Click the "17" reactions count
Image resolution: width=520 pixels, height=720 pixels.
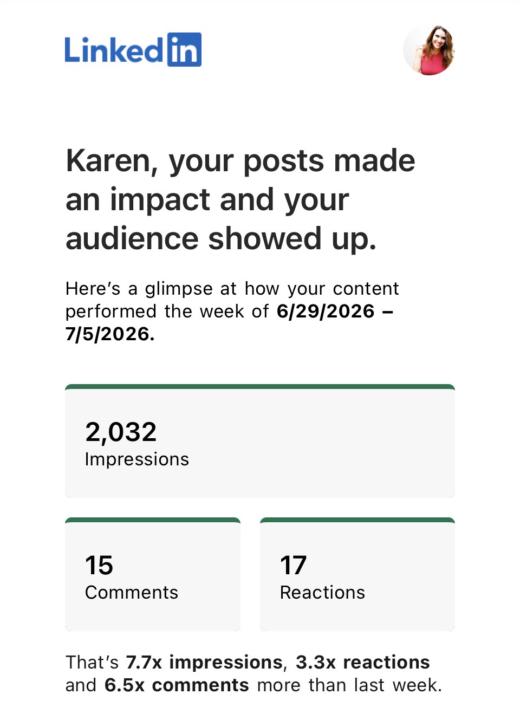pos(293,565)
